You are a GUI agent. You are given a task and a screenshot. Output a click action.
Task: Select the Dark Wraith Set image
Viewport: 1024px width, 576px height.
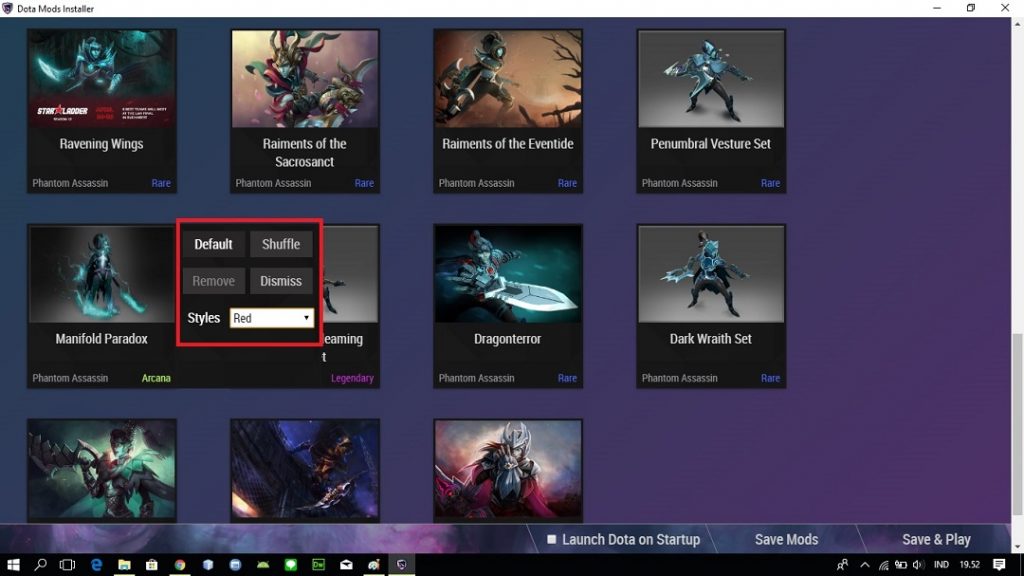pyautogui.click(x=711, y=274)
